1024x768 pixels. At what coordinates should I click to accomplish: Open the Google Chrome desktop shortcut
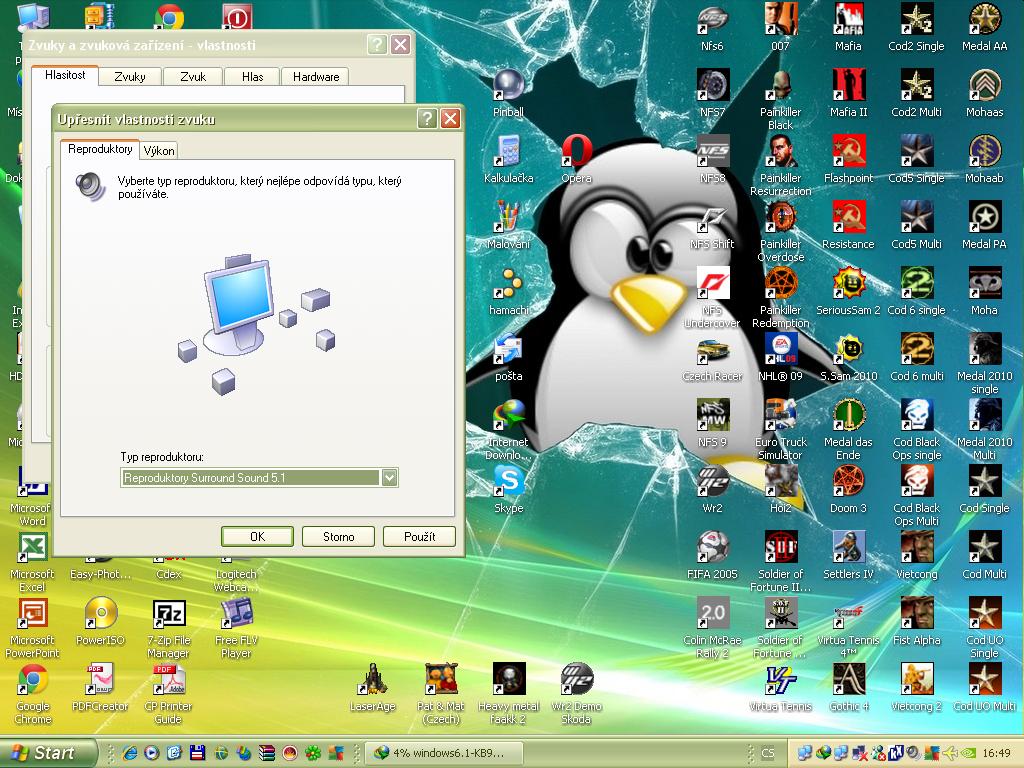pos(33,681)
